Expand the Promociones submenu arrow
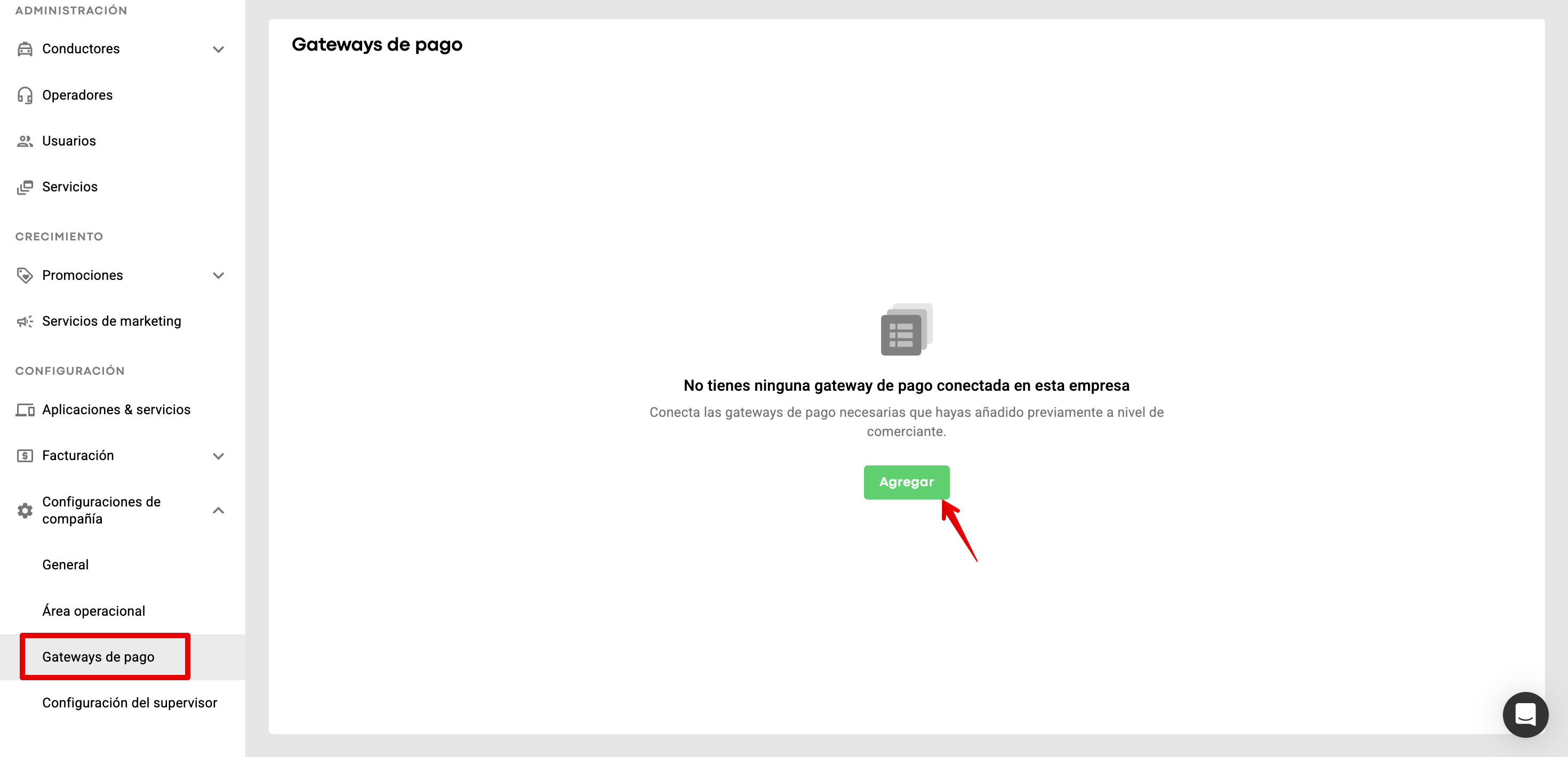This screenshot has width=1568, height=757. click(219, 276)
